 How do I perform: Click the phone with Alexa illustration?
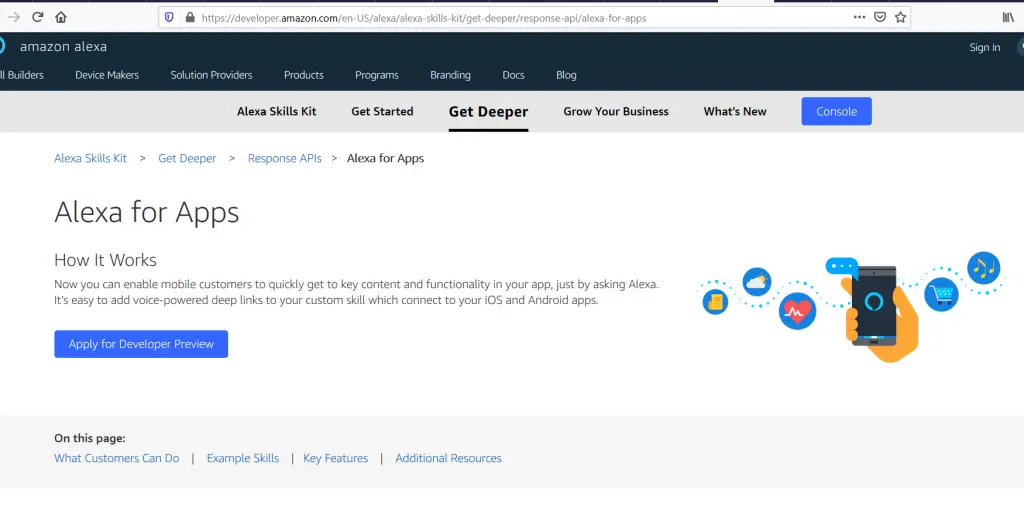click(x=874, y=307)
